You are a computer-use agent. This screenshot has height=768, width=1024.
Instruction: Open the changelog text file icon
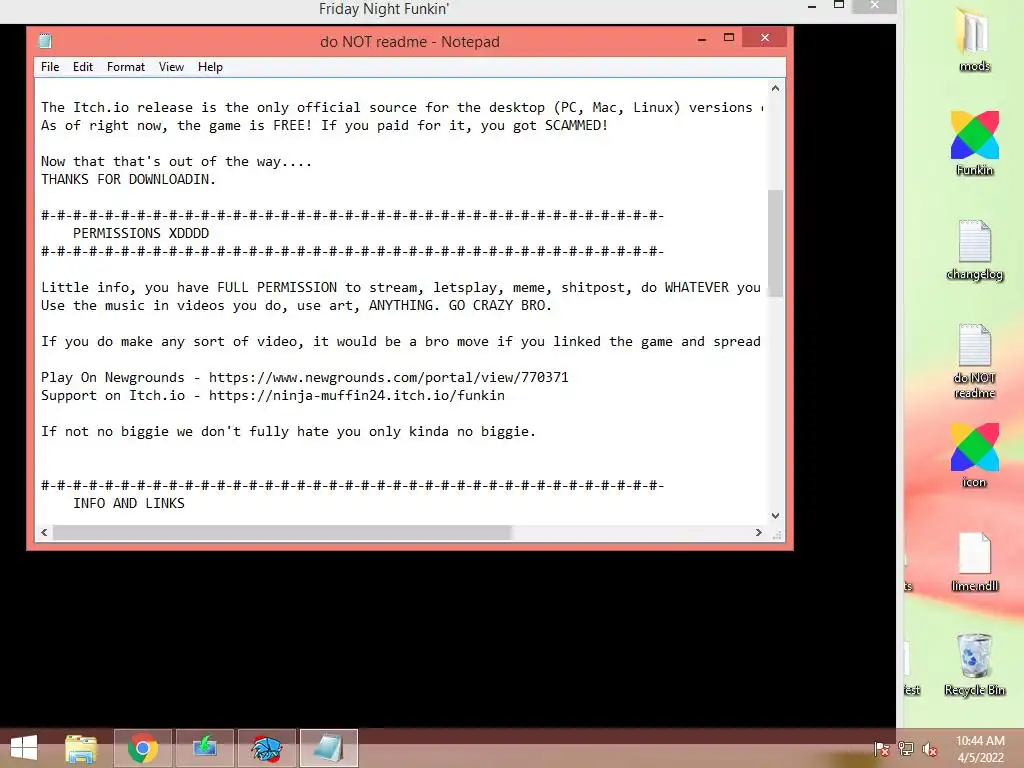(974, 250)
